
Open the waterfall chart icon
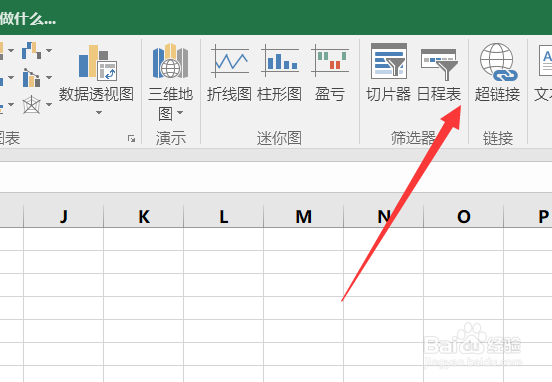pyautogui.click(x=31, y=50)
